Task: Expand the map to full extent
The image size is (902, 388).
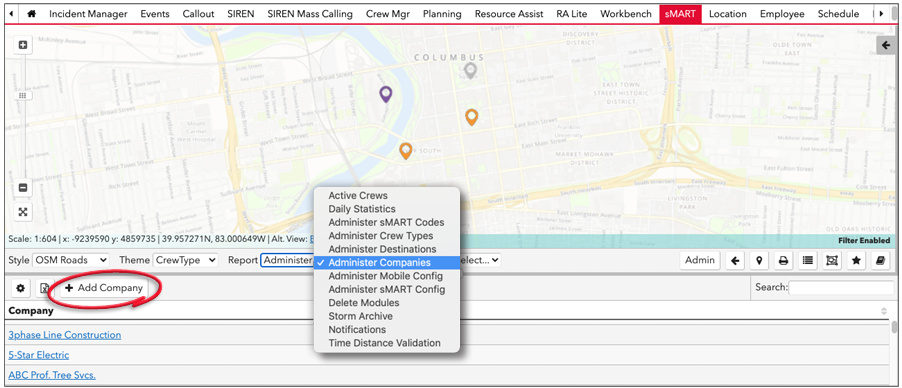Action: pyautogui.click(x=23, y=212)
